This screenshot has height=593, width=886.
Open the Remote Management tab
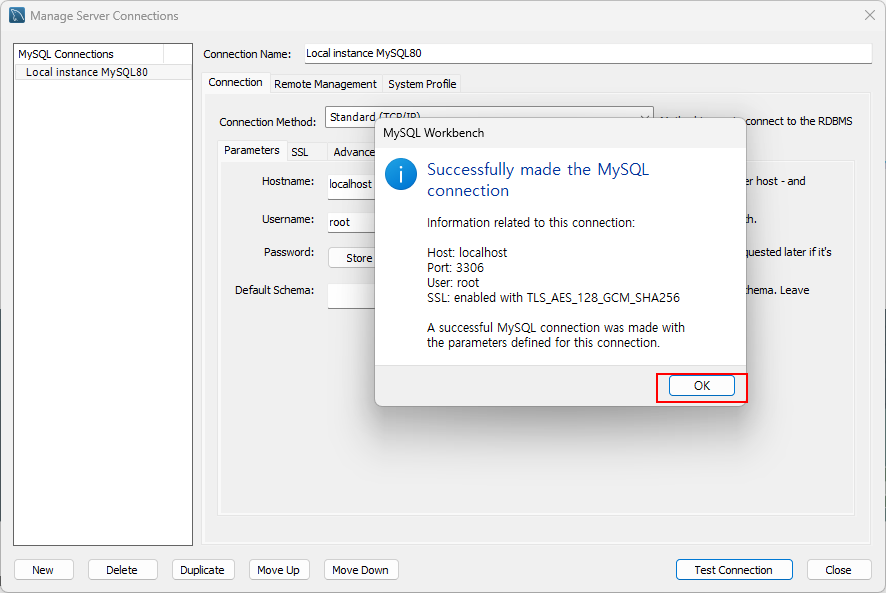coord(325,84)
